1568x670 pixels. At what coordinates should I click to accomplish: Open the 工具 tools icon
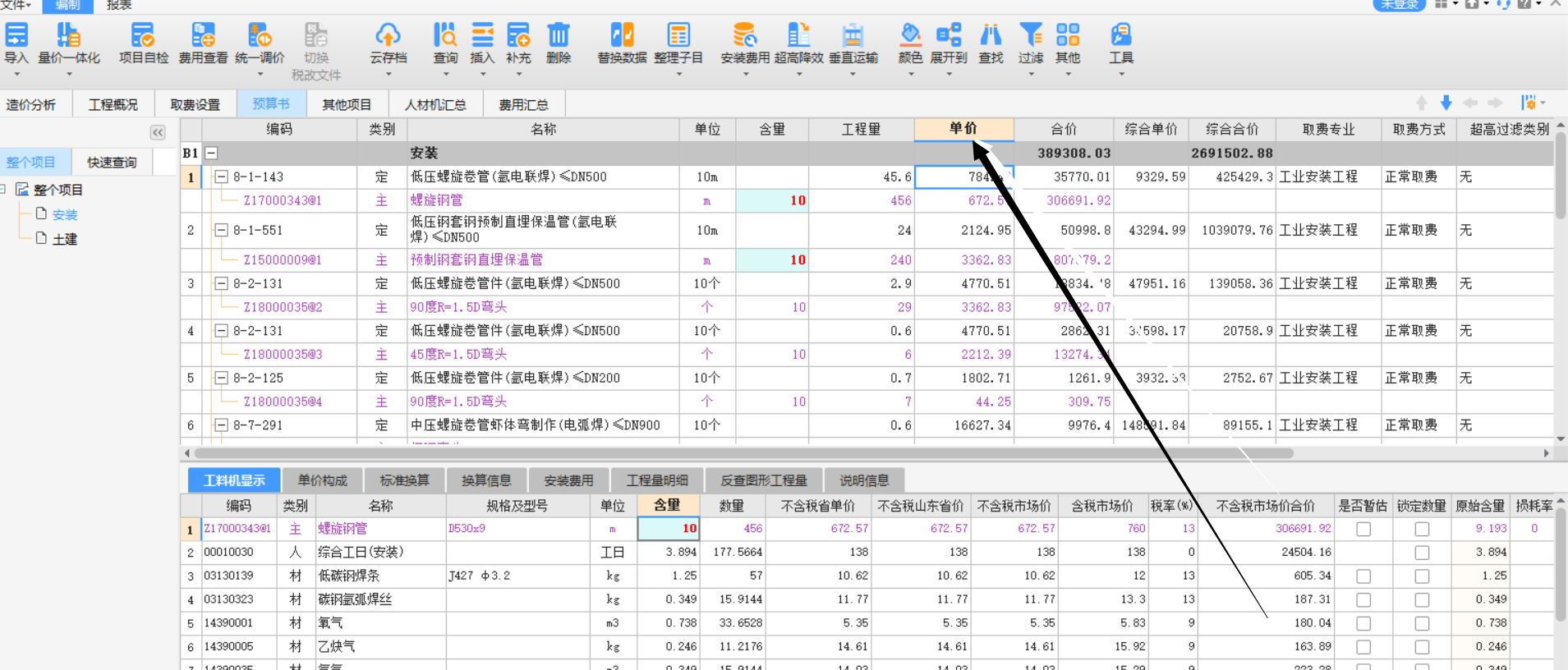pos(1121,36)
